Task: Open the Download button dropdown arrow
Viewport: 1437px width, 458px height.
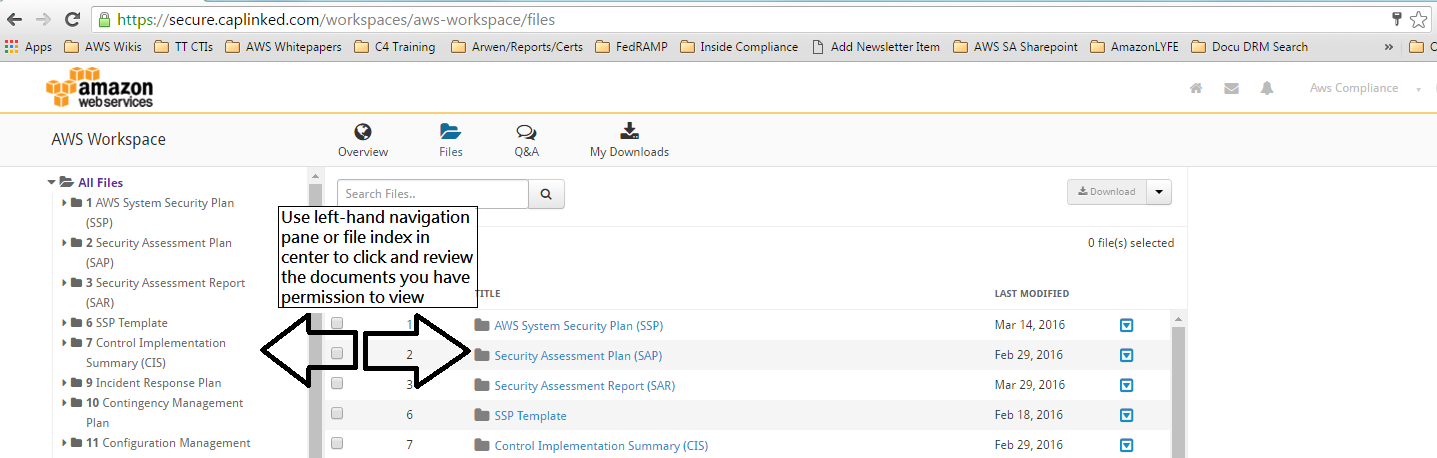Action: click(x=1159, y=192)
